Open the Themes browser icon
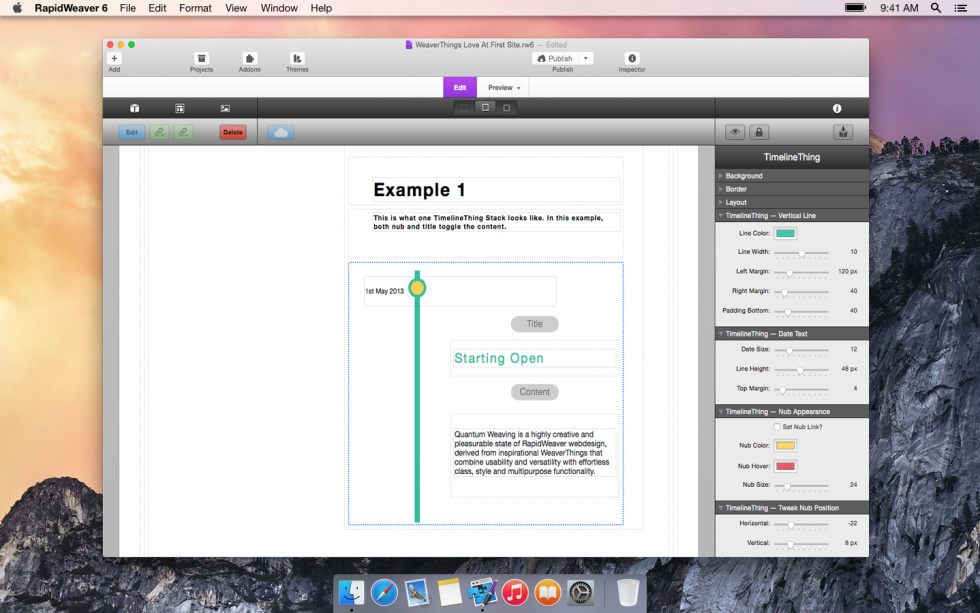The height and width of the screenshot is (613, 980). click(297, 58)
